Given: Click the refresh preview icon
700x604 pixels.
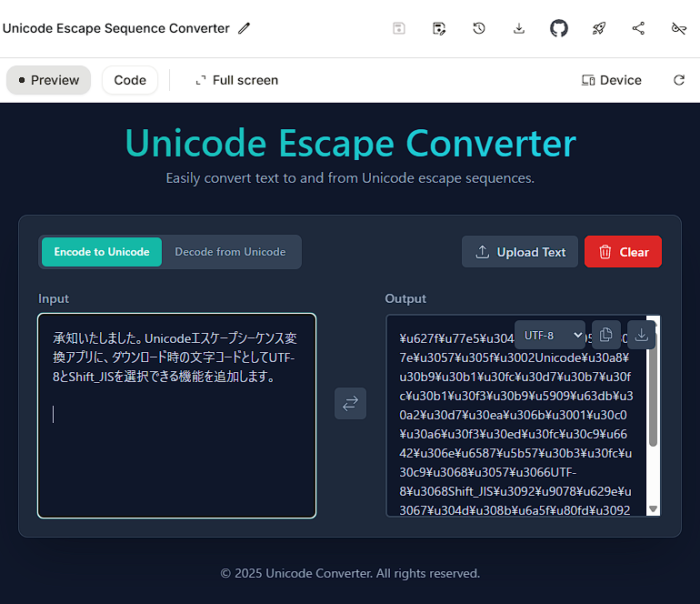Looking at the screenshot, I should click(x=679, y=80).
